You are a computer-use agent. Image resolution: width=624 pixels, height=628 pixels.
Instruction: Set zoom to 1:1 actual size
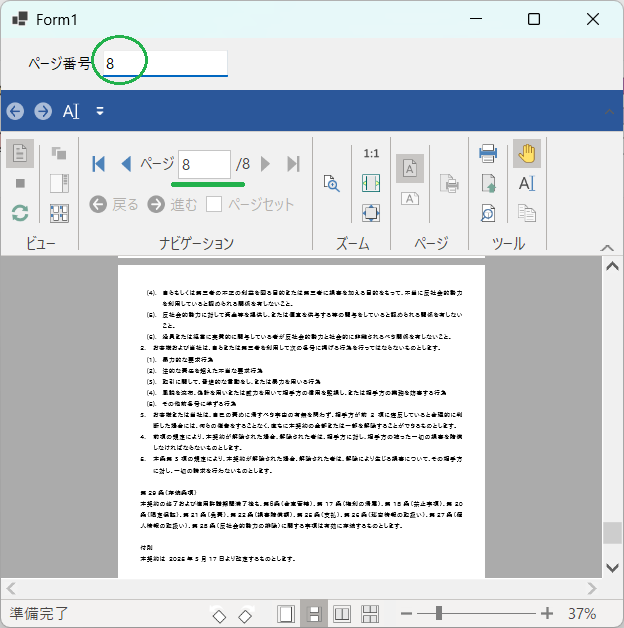click(371, 153)
